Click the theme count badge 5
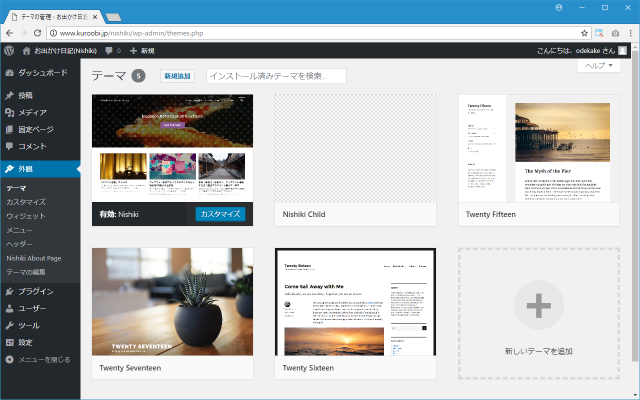This screenshot has height=400, width=640. pos(138,76)
